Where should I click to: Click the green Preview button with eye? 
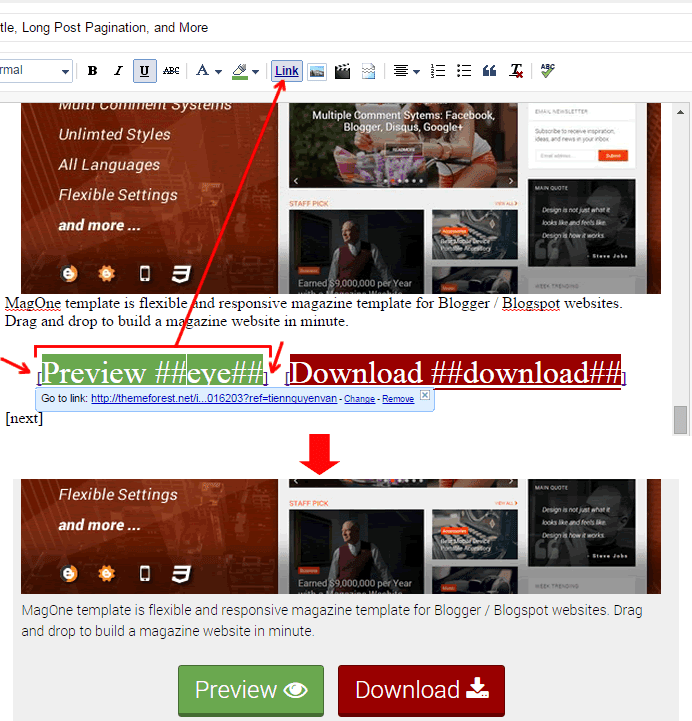click(x=251, y=690)
